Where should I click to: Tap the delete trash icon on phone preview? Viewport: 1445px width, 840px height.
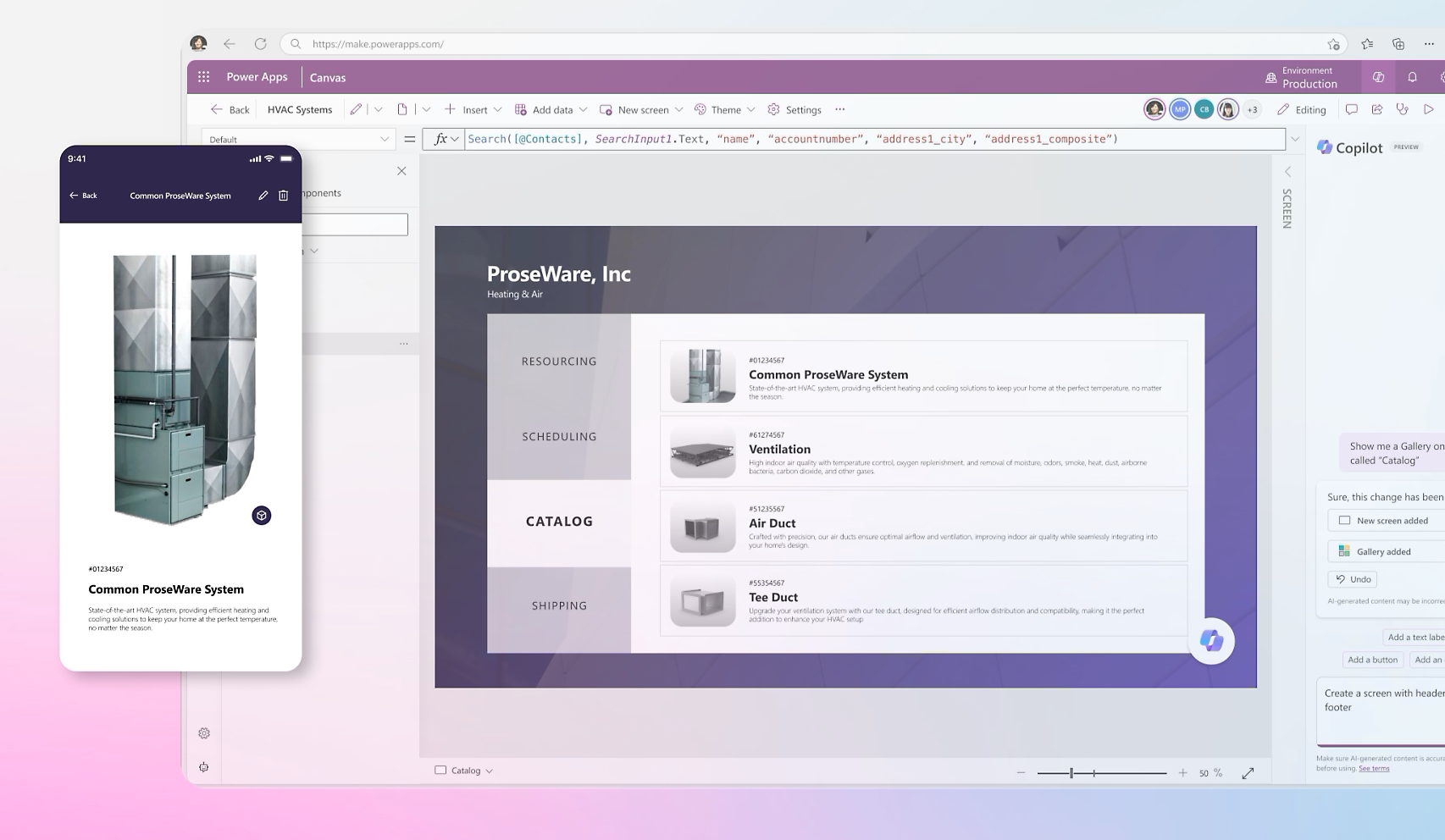pyautogui.click(x=284, y=196)
